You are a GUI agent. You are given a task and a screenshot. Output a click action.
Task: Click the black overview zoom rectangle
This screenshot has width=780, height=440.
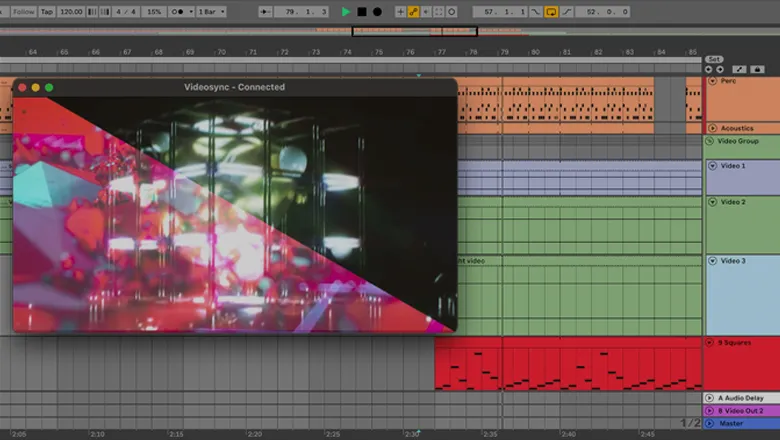point(414,31)
